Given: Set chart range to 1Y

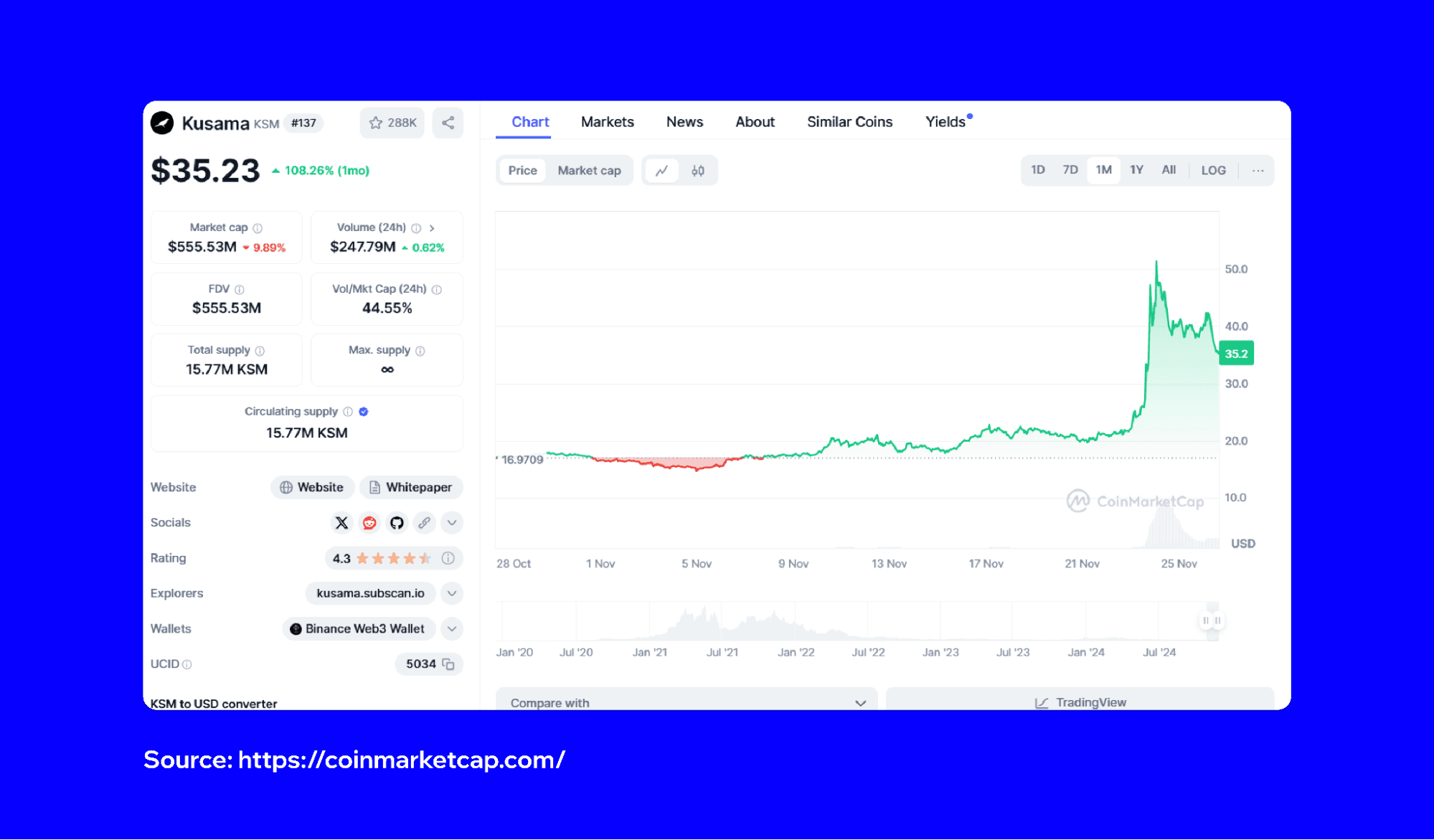Looking at the screenshot, I should tap(1136, 170).
